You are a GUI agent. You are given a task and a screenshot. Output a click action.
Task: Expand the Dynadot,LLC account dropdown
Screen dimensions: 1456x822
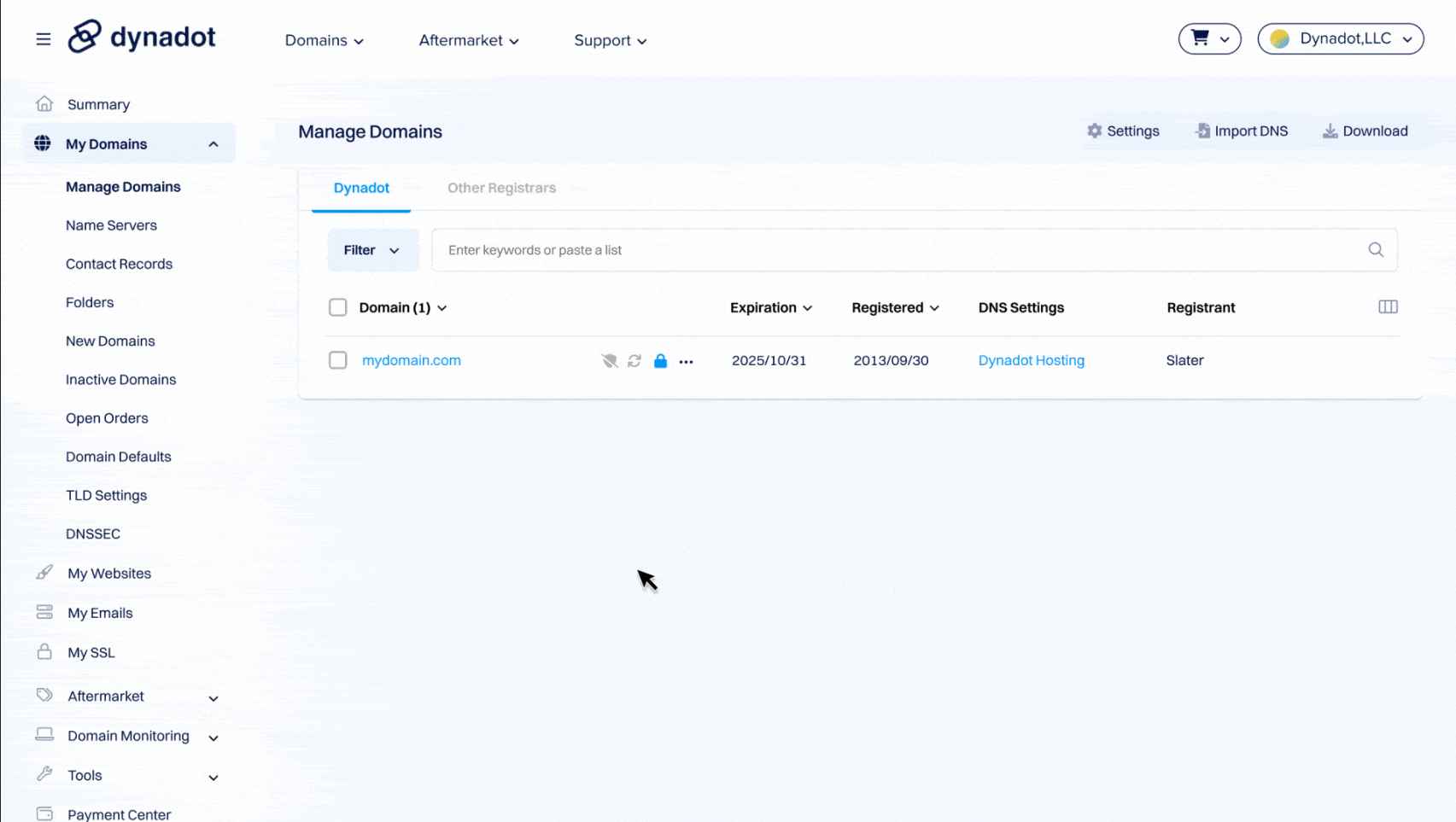click(1340, 38)
